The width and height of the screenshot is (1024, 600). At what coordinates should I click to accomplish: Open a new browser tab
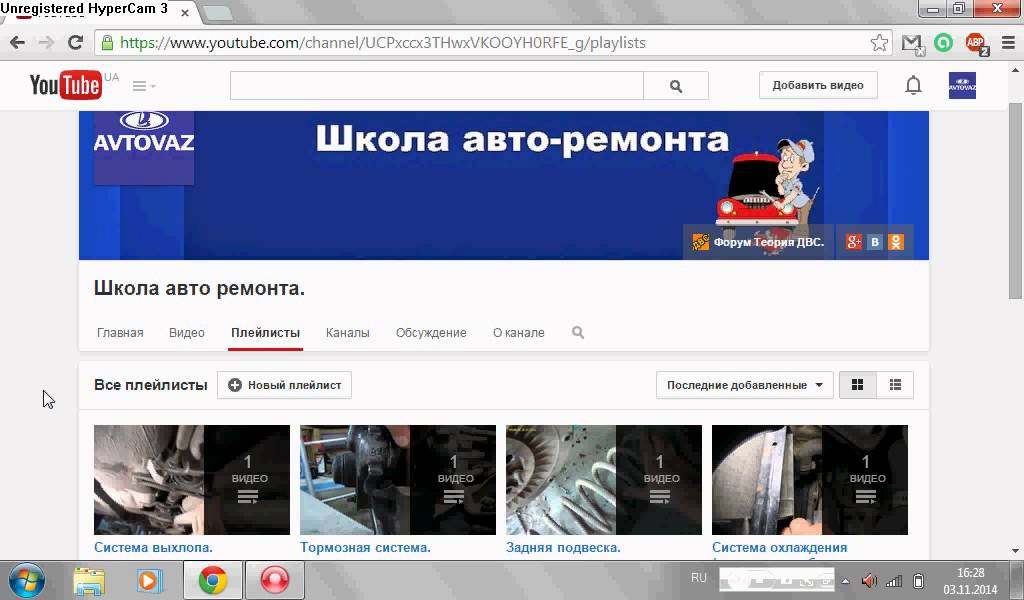tap(217, 13)
